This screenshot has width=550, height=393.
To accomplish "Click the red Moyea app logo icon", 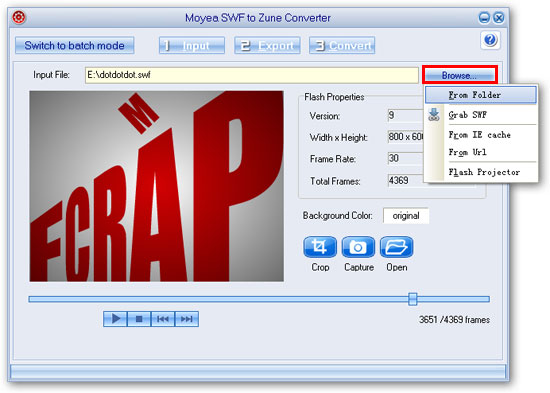I will [x=19, y=17].
